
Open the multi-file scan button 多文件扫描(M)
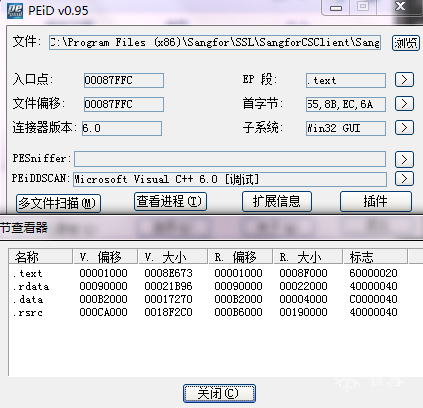[x=58, y=203]
